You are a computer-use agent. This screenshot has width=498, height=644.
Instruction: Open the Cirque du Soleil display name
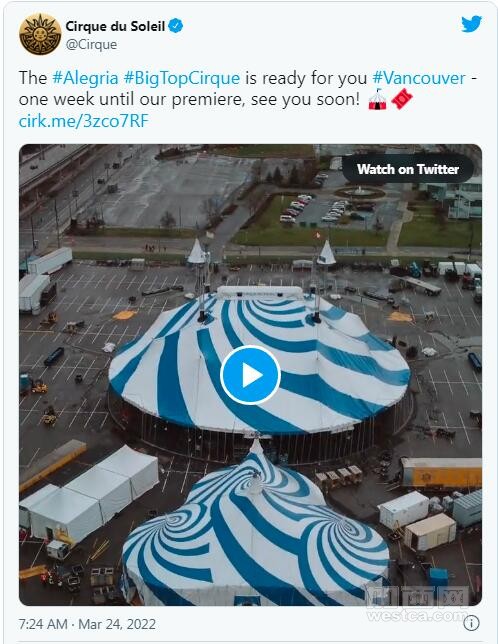click(115, 26)
